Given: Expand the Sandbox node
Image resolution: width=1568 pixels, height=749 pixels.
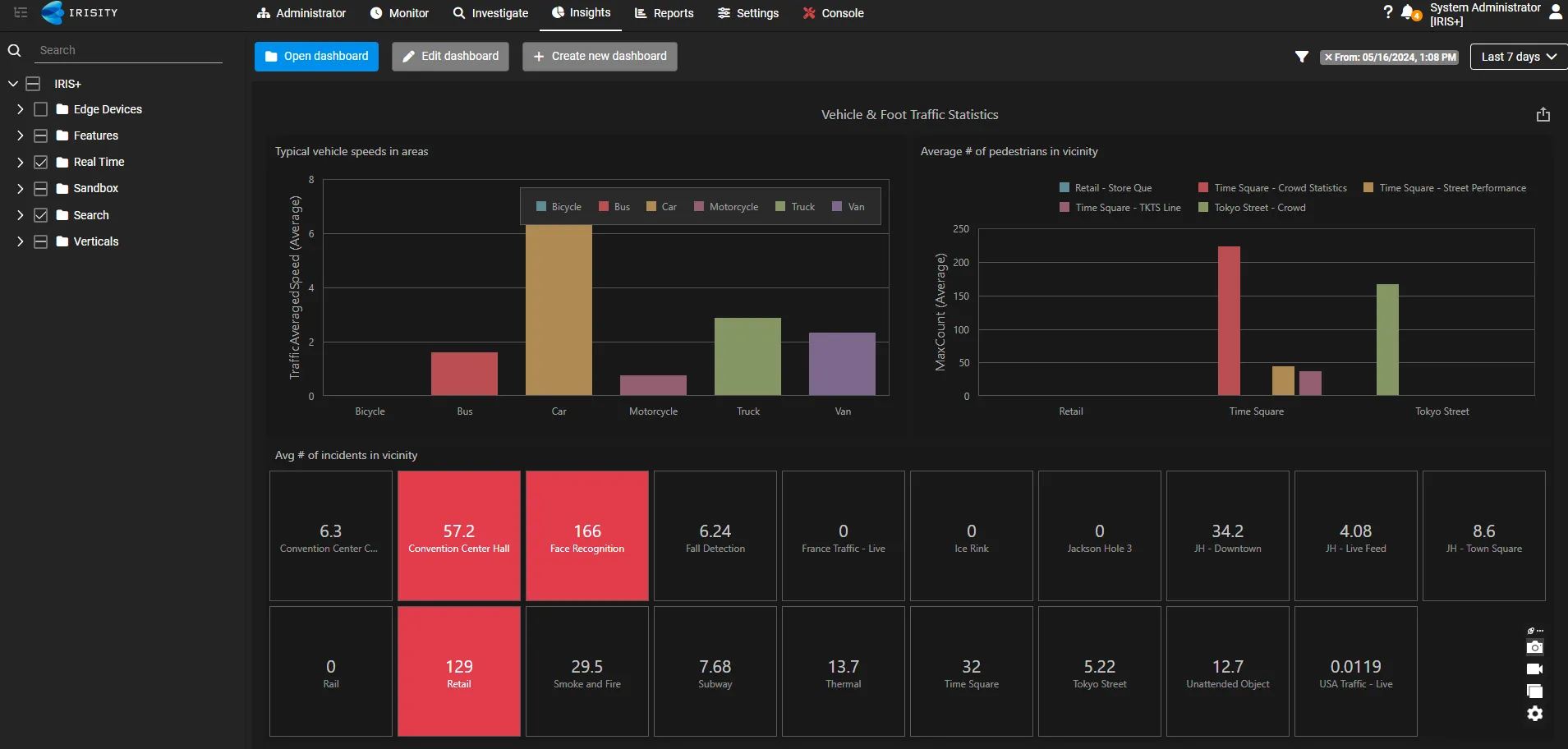Looking at the screenshot, I should [20, 188].
